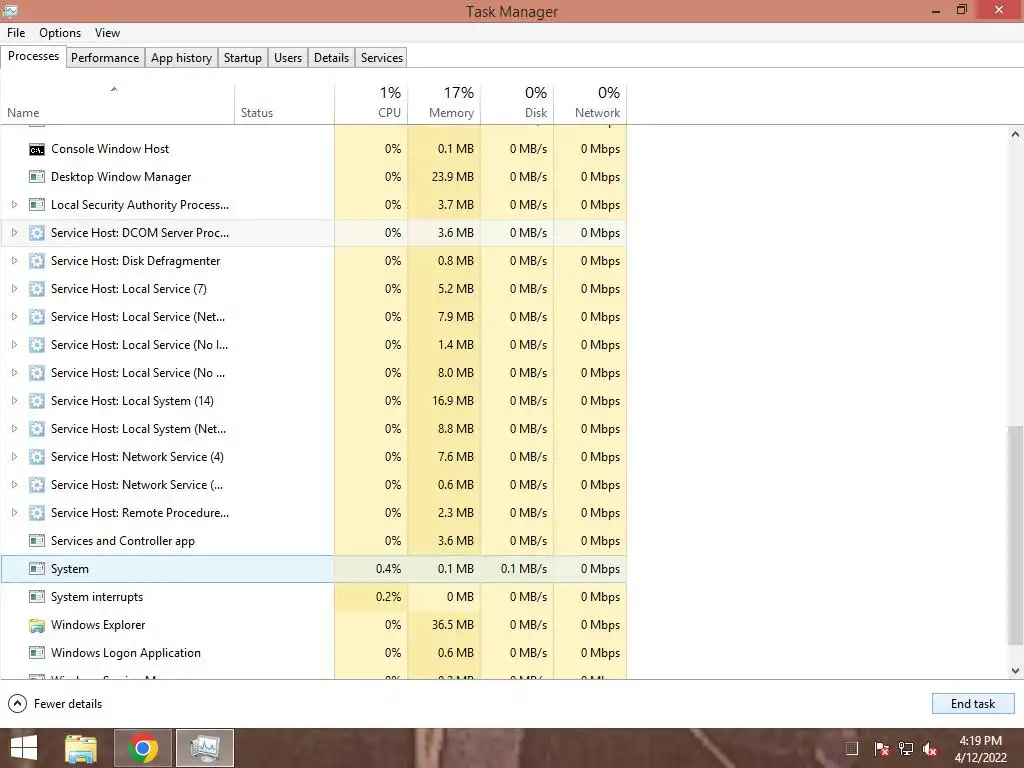The width and height of the screenshot is (1024, 768).
Task: Click the gear icon for Network Service (4)
Action: (x=37, y=457)
